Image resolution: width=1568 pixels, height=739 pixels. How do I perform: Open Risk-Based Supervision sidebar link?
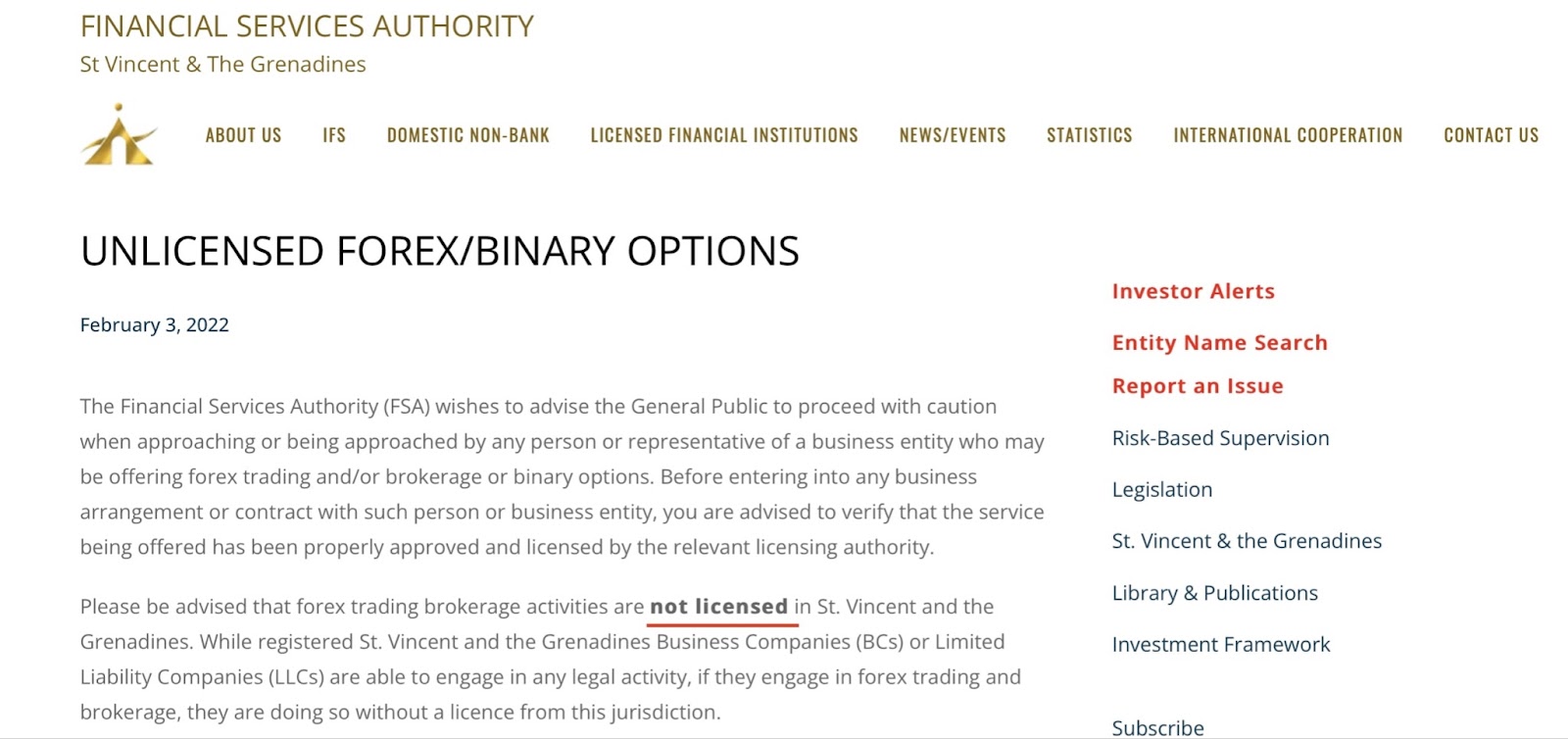(x=1220, y=438)
